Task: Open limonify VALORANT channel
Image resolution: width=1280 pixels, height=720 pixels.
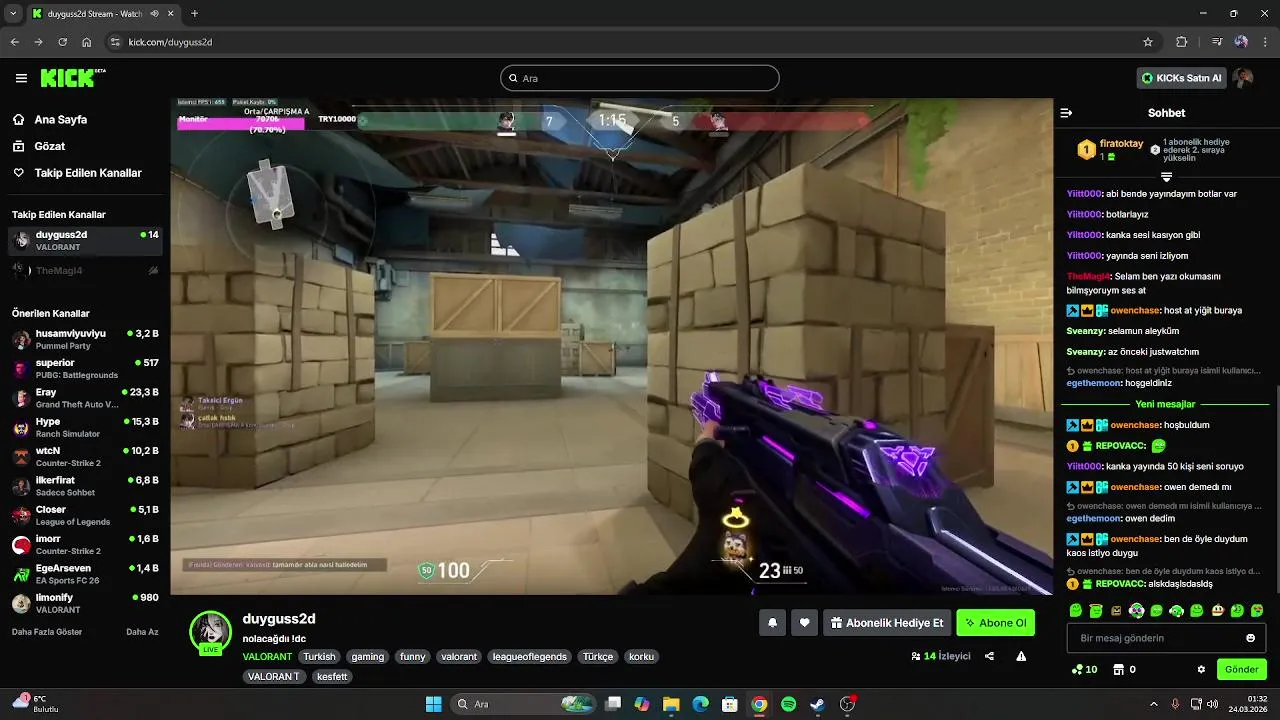Action: pyautogui.click(x=85, y=603)
